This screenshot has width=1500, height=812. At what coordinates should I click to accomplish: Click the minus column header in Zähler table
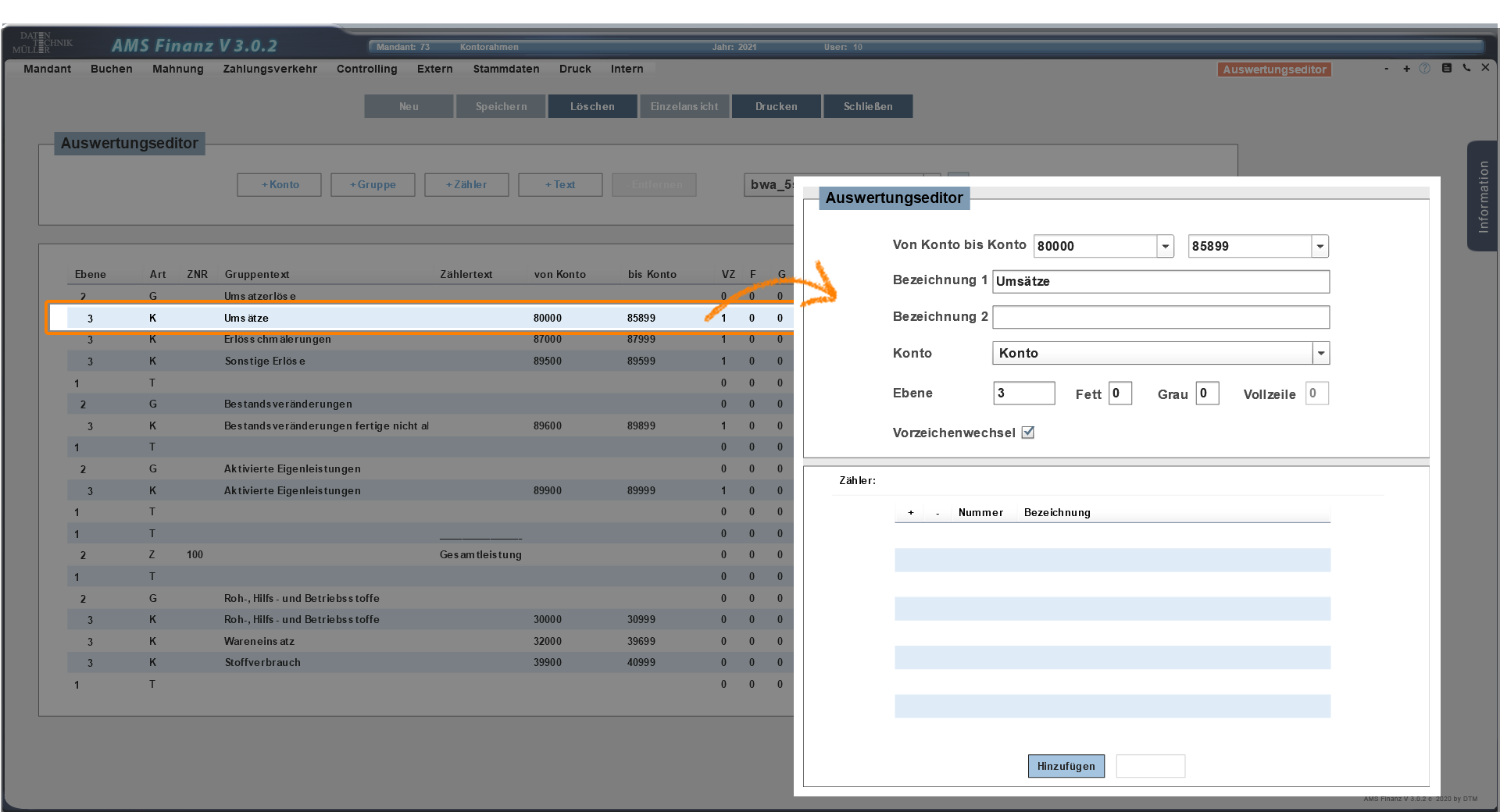937,513
